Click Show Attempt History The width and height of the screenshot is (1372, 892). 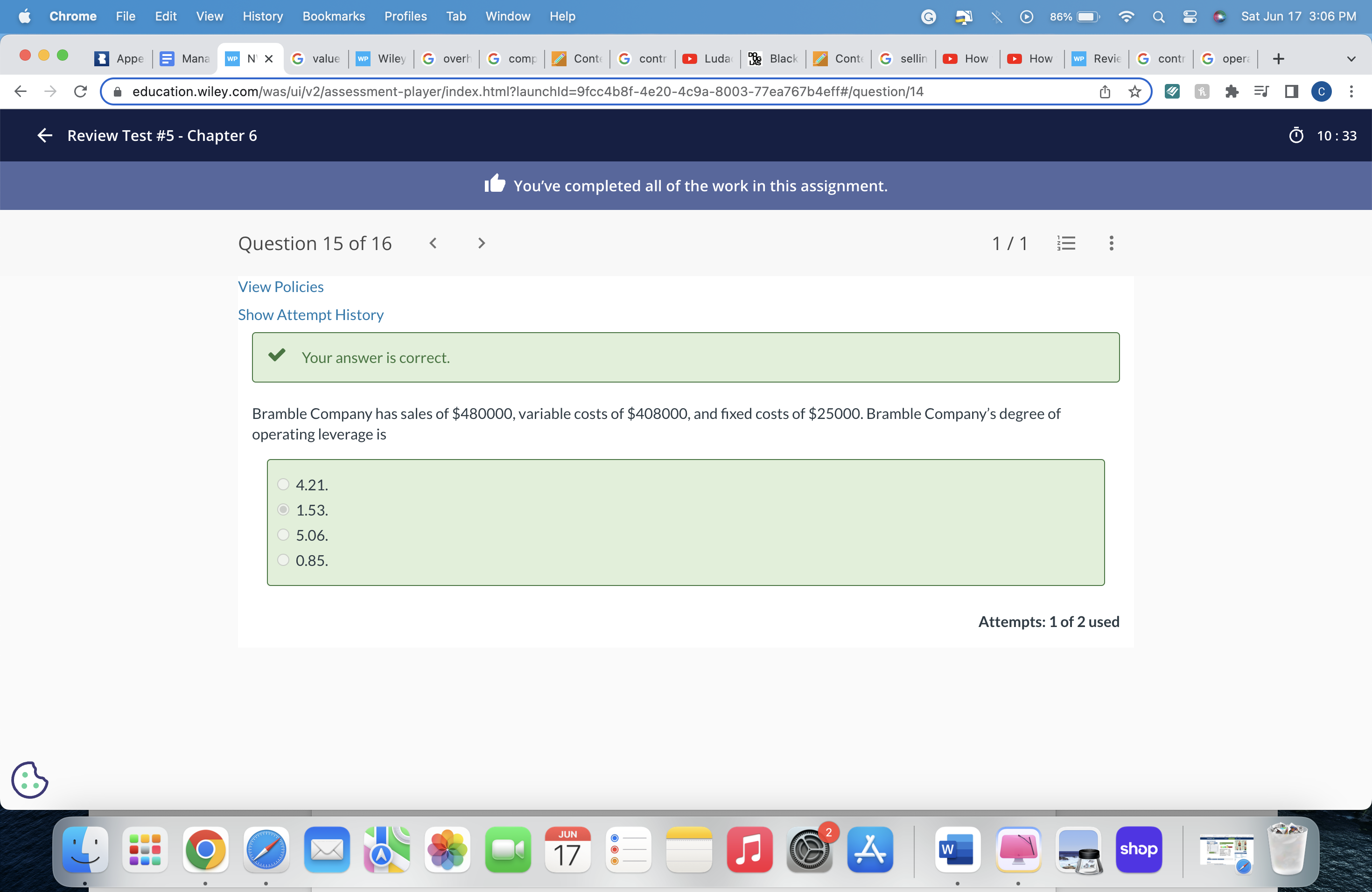point(311,314)
